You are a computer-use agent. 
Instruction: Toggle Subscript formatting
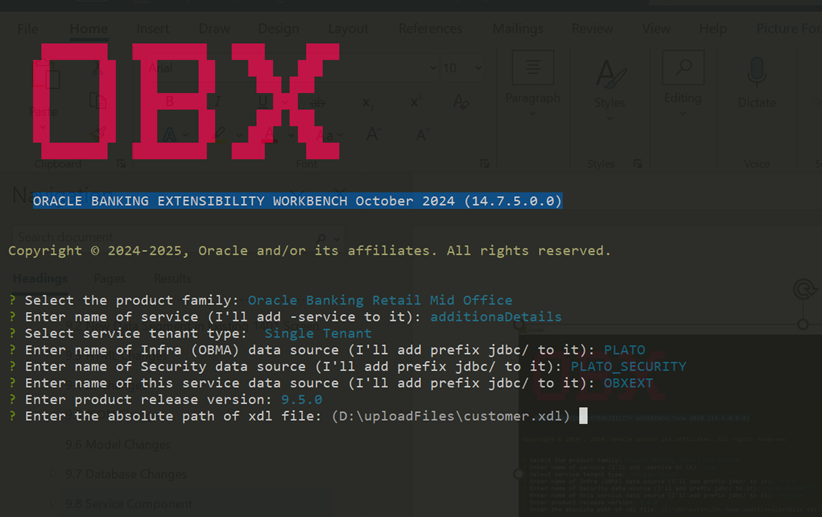point(368,103)
